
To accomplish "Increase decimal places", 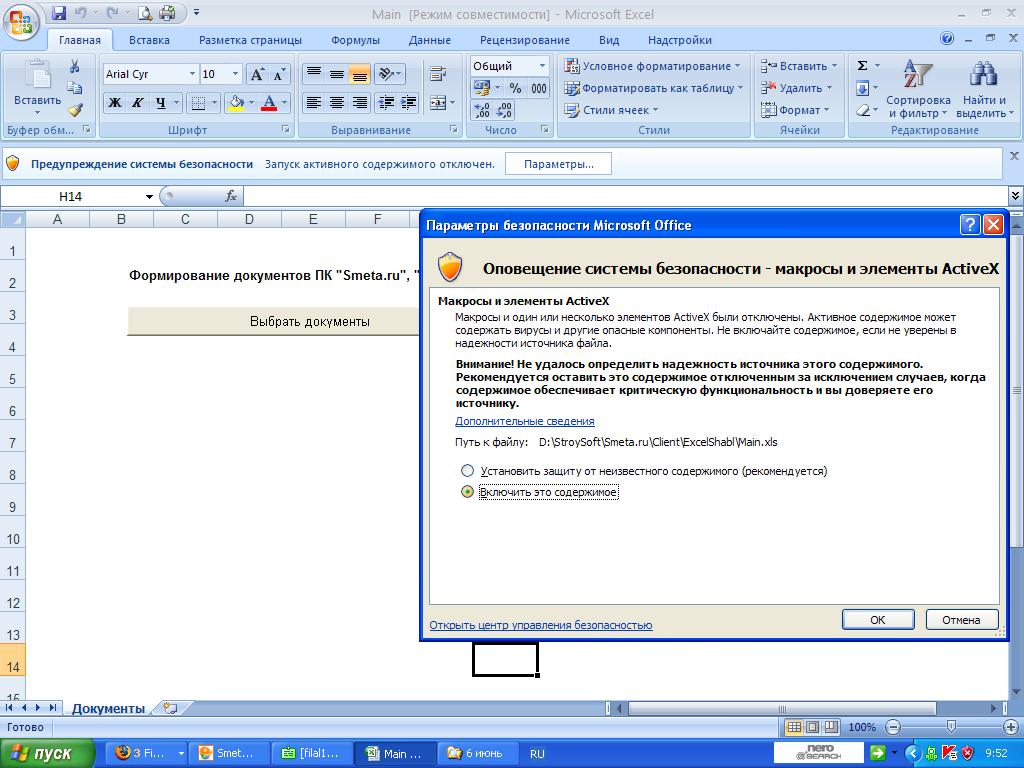I will 481,110.
